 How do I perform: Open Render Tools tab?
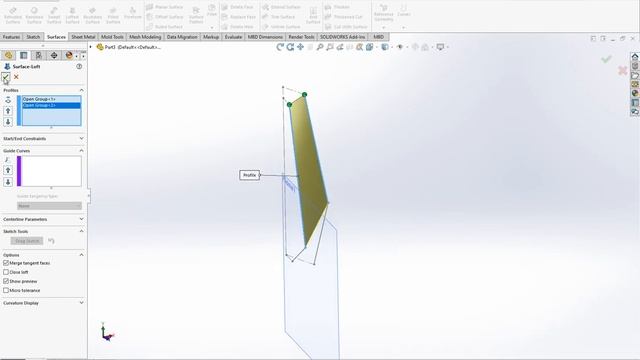click(301, 37)
